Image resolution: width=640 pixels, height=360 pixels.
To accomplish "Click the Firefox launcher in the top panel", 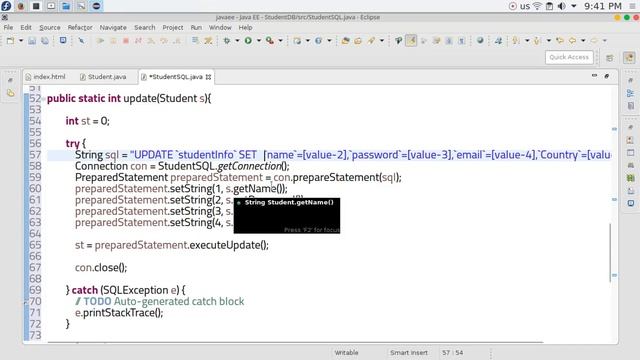I will [21, 6].
